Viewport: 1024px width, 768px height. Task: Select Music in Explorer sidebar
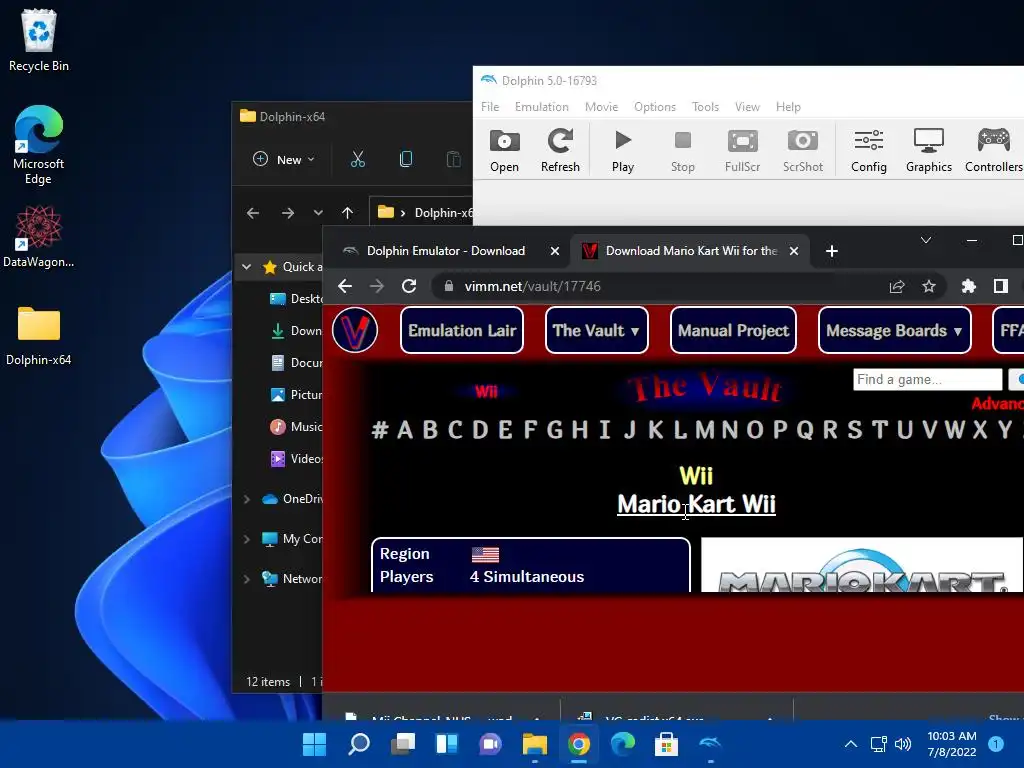296,426
